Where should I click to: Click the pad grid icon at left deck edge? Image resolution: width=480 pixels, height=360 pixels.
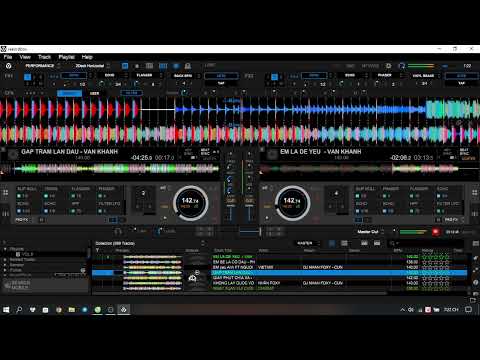(x=5, y=193)
